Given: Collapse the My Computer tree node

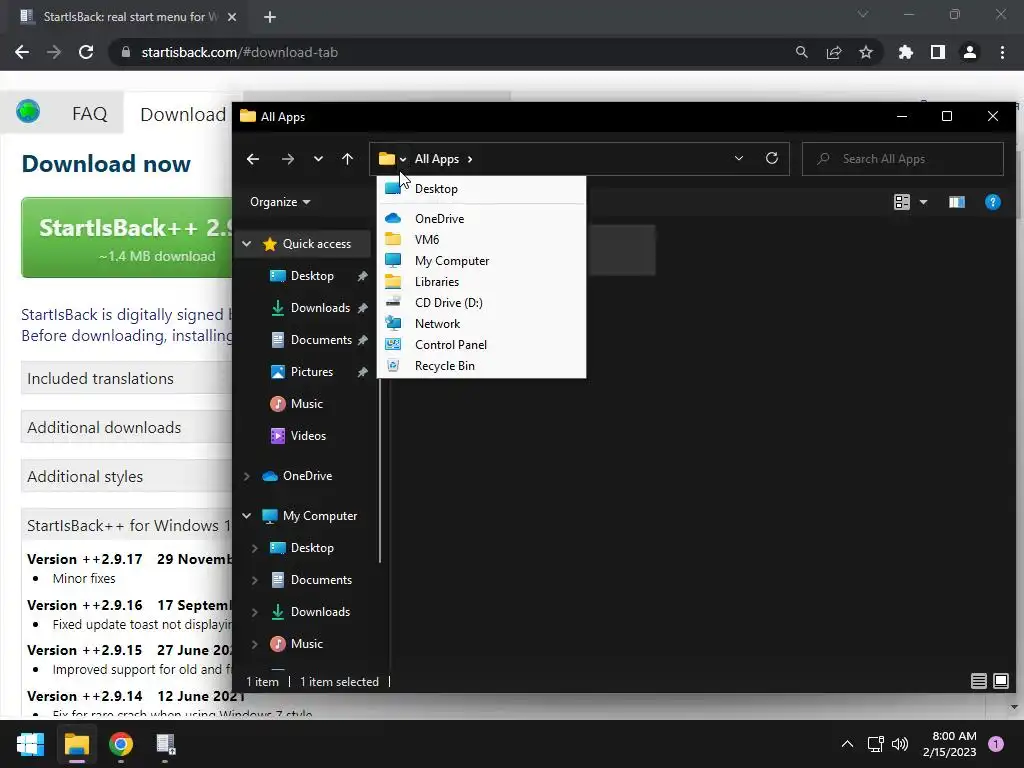Looking at the screenshot, I should [x=247, y=516].
